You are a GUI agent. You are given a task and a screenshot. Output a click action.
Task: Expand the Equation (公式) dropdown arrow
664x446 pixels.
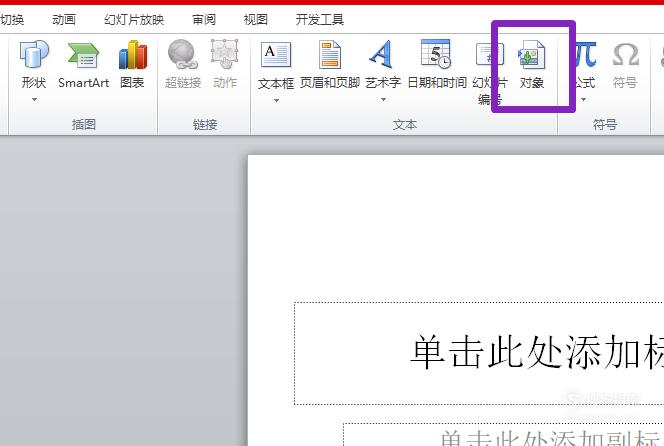pyautogui.click(x=584, y=100)
